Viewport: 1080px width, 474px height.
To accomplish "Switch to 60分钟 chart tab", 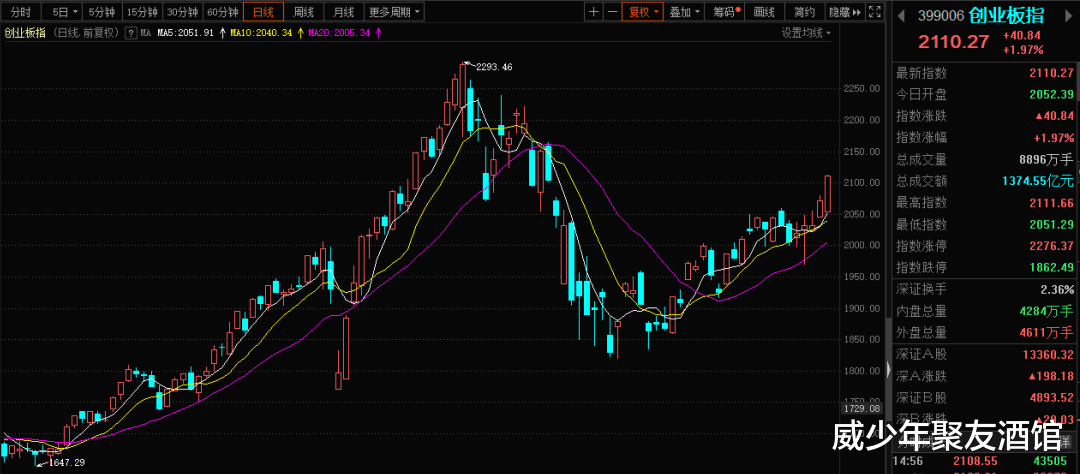I will pyautogui.click(x=223, y=12).
